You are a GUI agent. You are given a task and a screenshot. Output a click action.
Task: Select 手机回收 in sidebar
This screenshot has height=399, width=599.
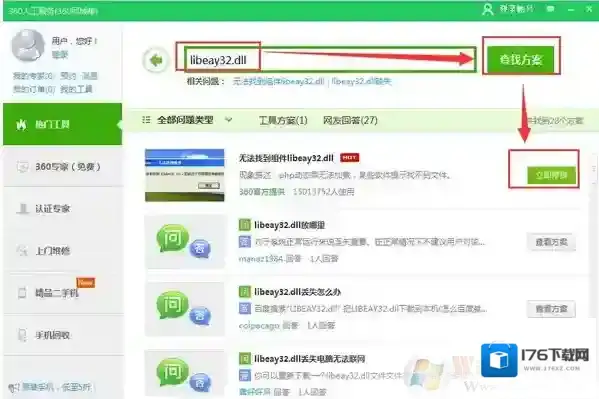point(62,335)
